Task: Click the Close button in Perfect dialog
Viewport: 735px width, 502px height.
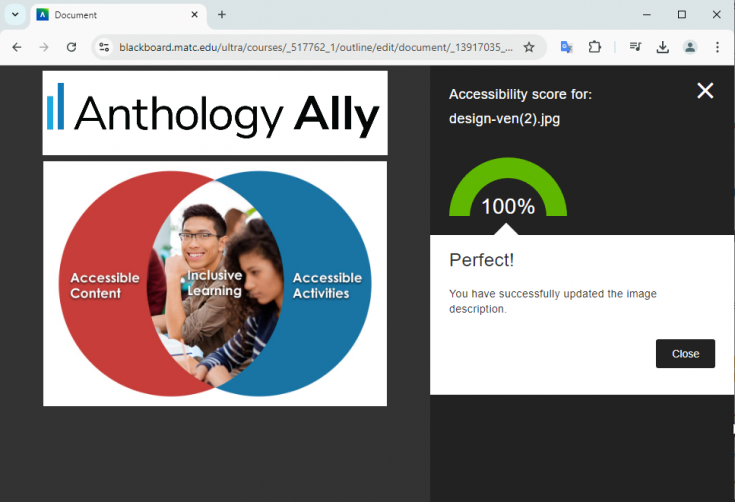Action: (685, 353)
